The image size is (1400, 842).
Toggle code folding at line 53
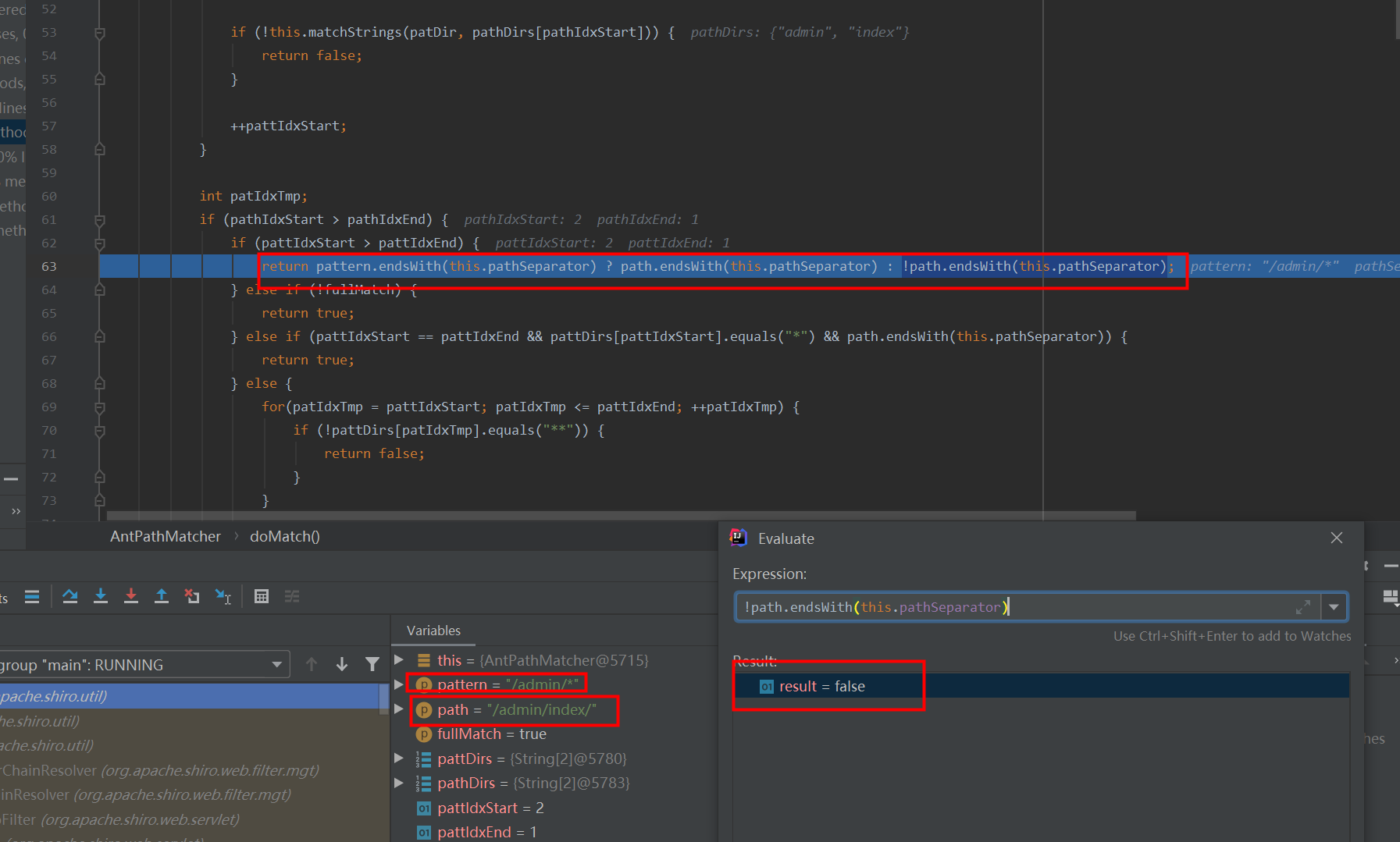click(100, 33)
